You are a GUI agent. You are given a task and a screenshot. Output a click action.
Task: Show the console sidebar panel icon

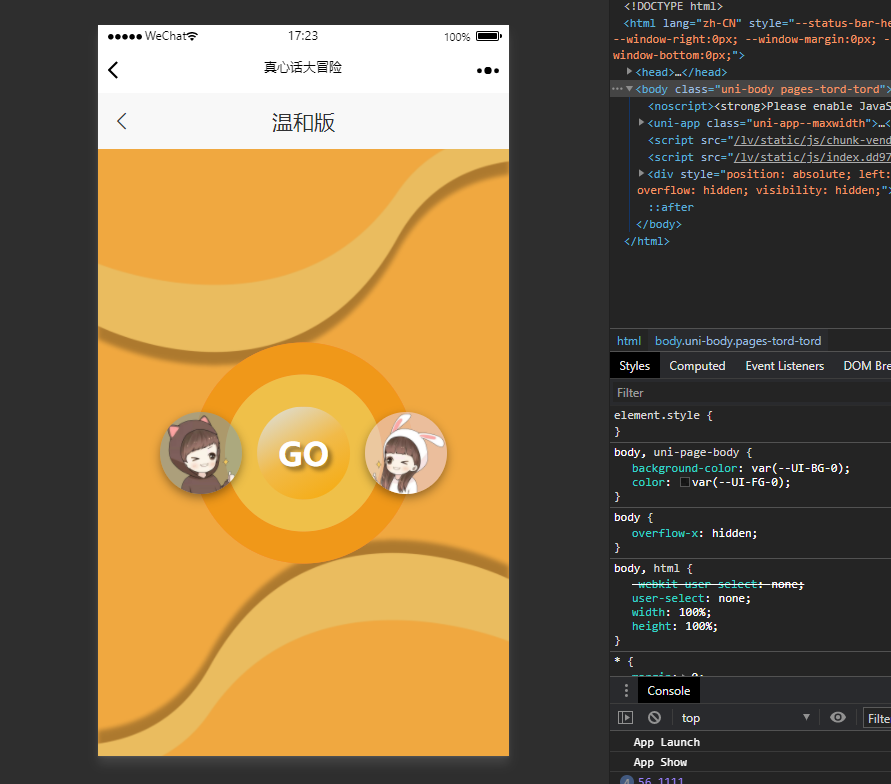tap(625, 718)
